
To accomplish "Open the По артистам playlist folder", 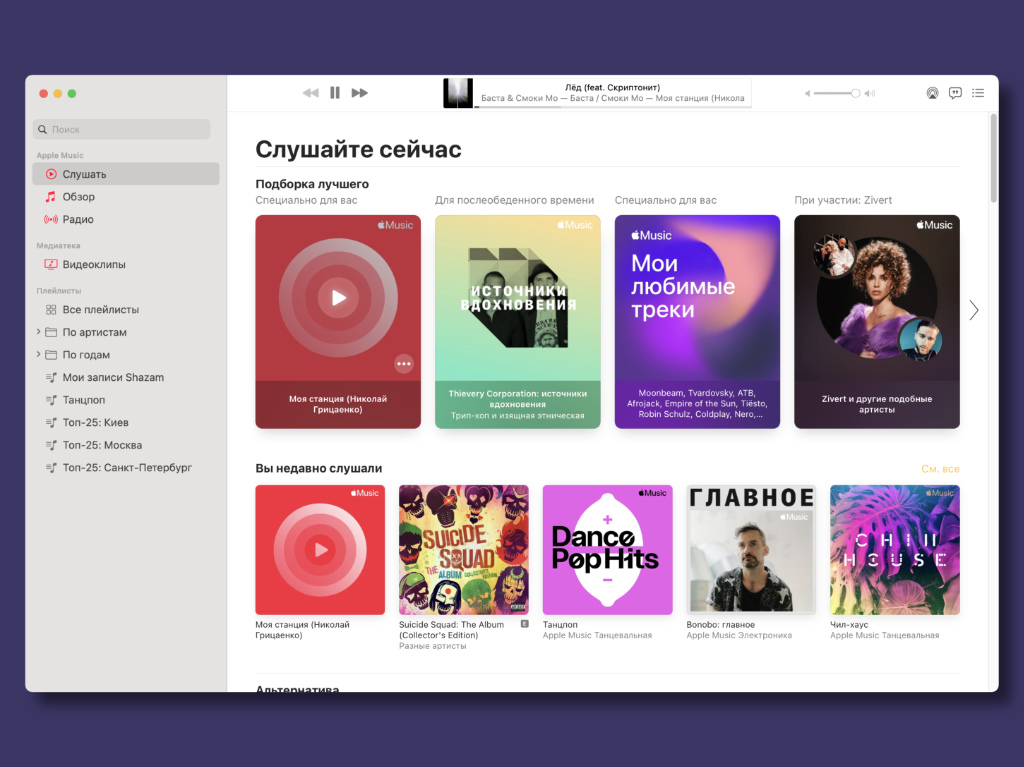I will (94, 332).
